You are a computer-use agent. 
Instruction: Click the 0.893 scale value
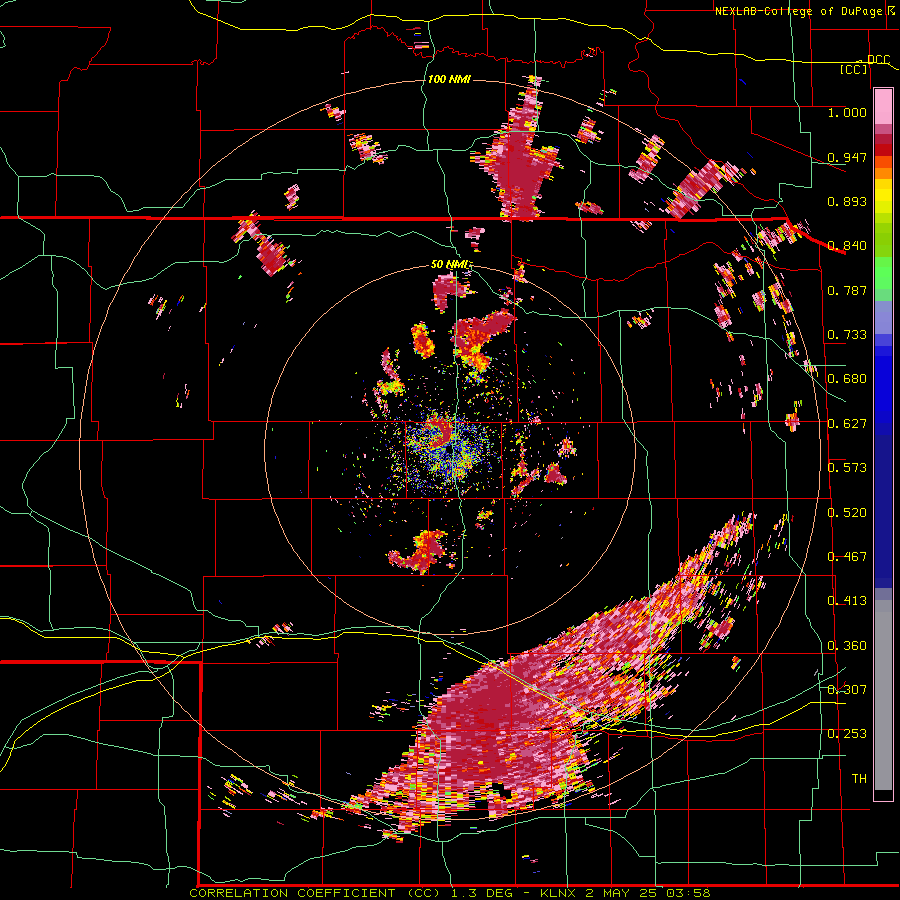click(x=847, y=201)
